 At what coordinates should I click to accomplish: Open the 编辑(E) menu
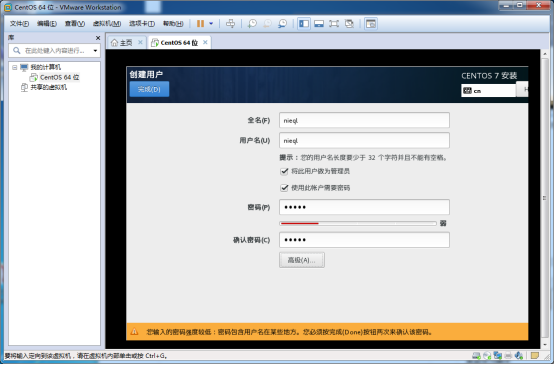coord(47,24)
